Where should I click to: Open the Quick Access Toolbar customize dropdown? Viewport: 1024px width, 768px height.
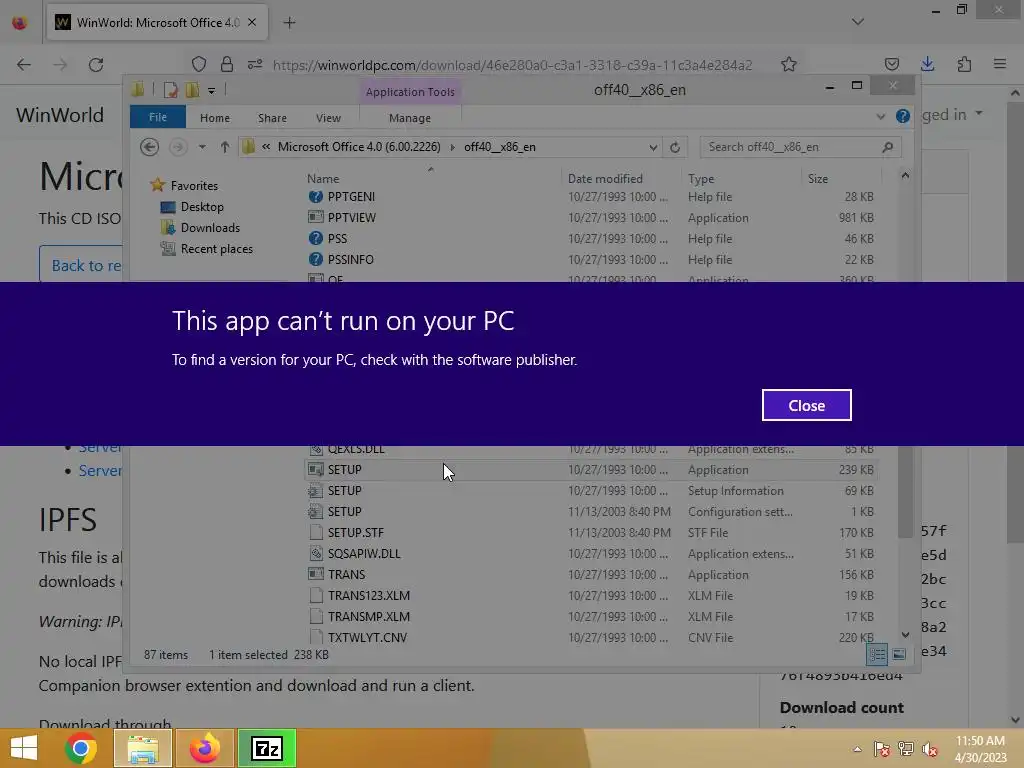(x=212, y=90)
